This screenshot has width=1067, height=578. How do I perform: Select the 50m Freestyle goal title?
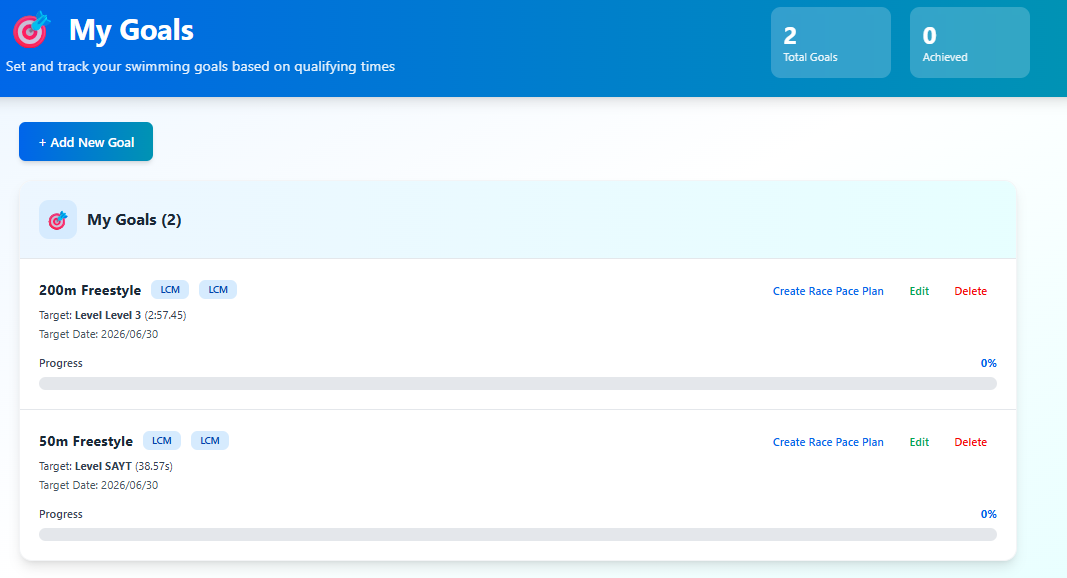[x=86, y=442]
